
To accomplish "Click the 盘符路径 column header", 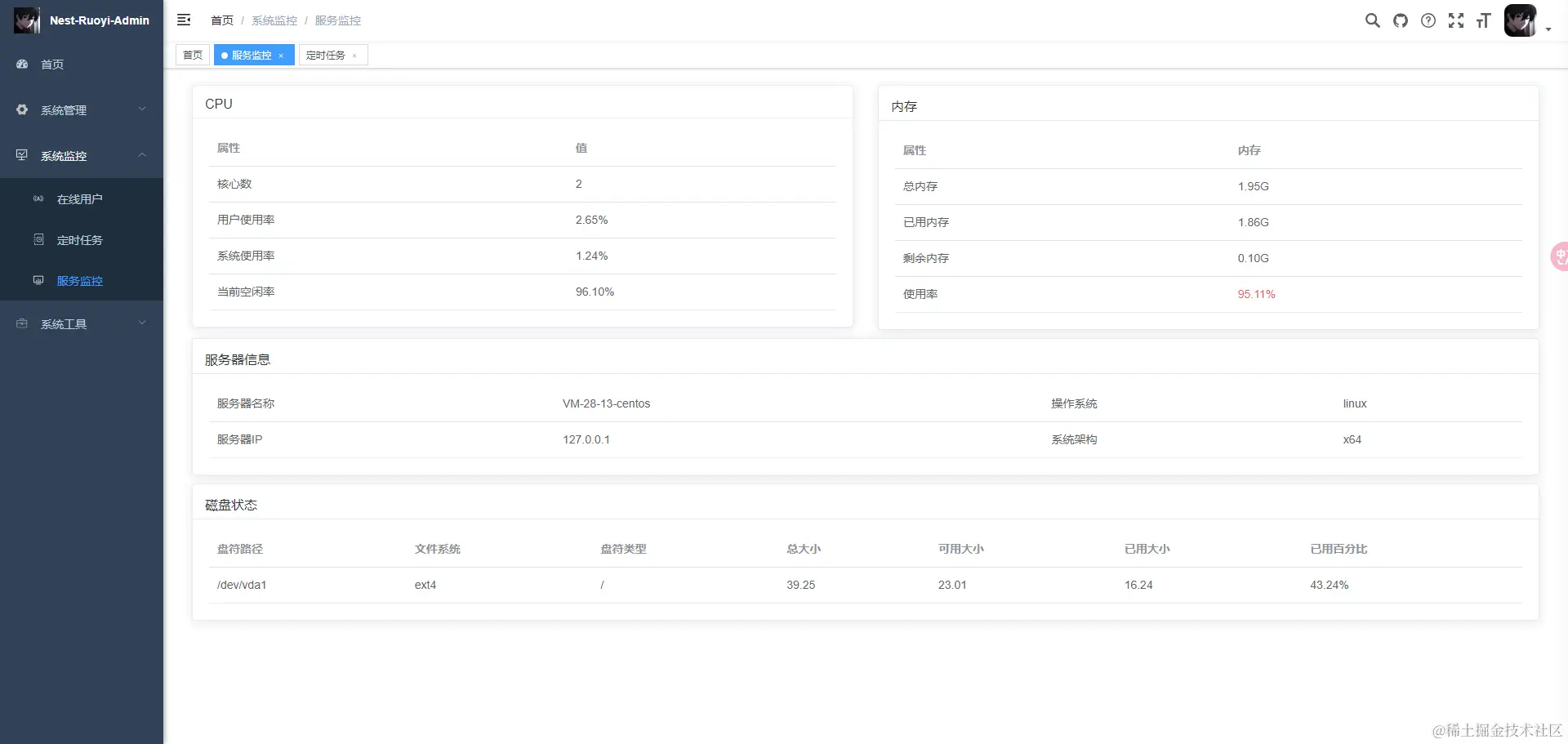I will coord(240,549).
